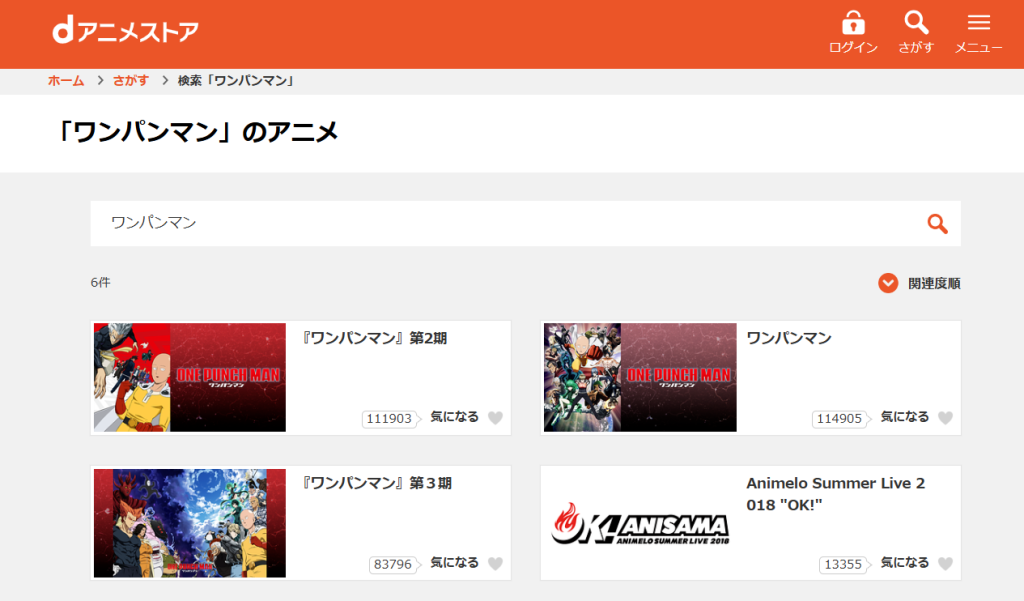Viewport: 1024px width, 601px height.
Task: Open title link 『ワンパンマン』第2期
Action: click(x=375, y=338)
